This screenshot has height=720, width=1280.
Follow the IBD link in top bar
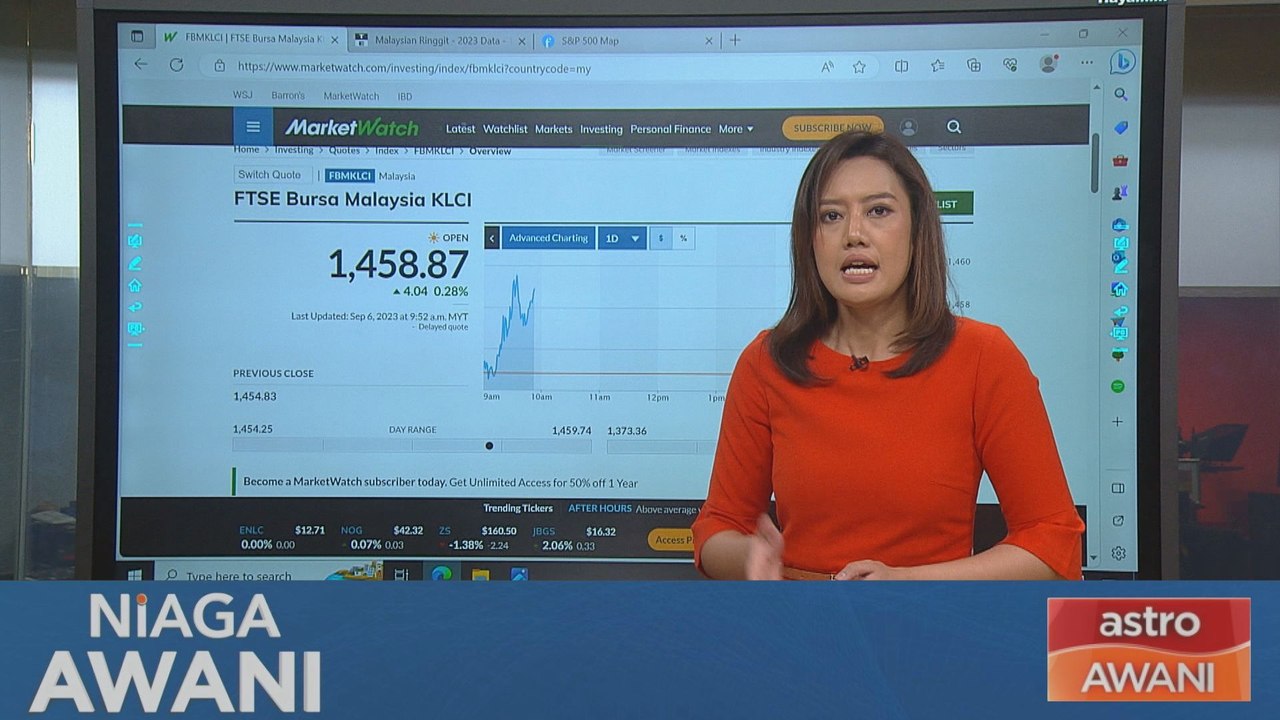point(404,96)
